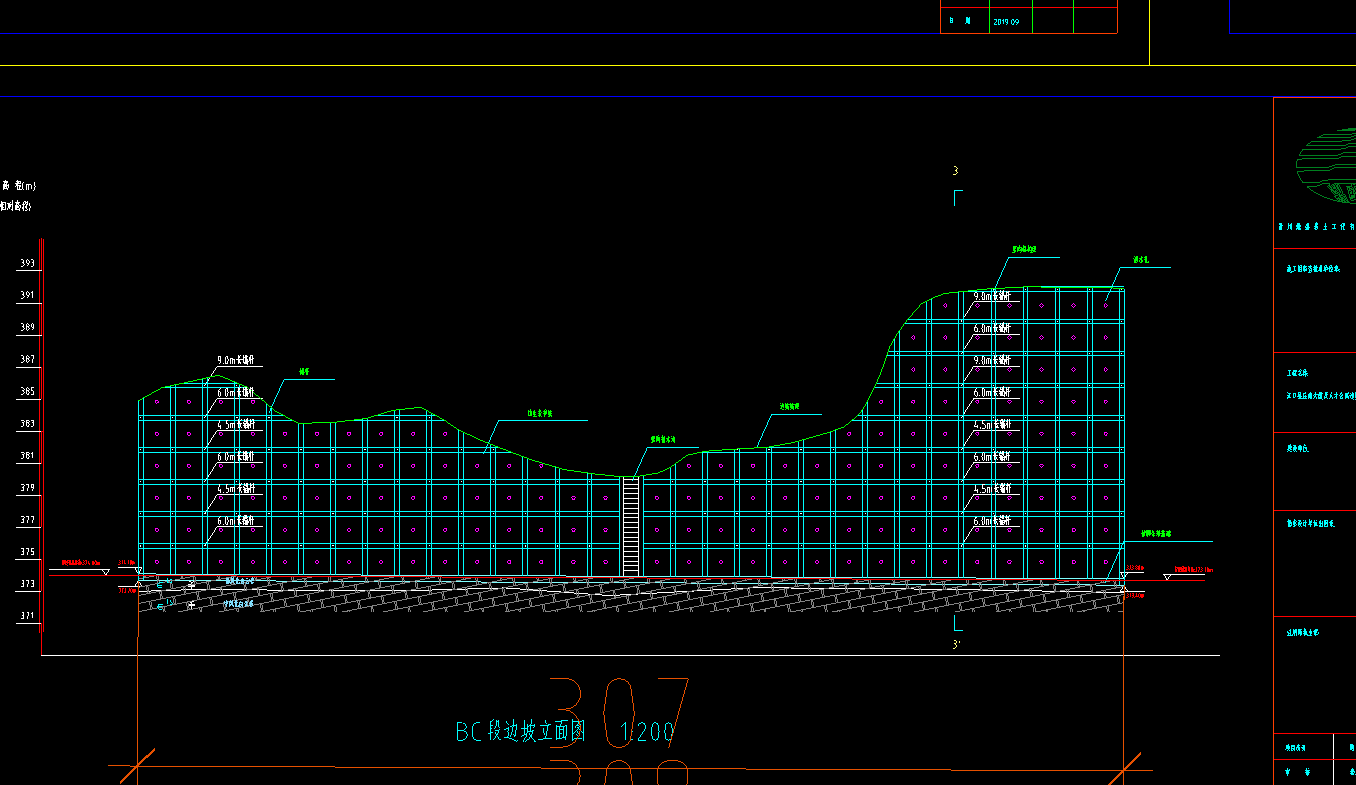Screen dimensions: 1356x785
Task: Select the 387 elevation mark
Action: point(27,360)
